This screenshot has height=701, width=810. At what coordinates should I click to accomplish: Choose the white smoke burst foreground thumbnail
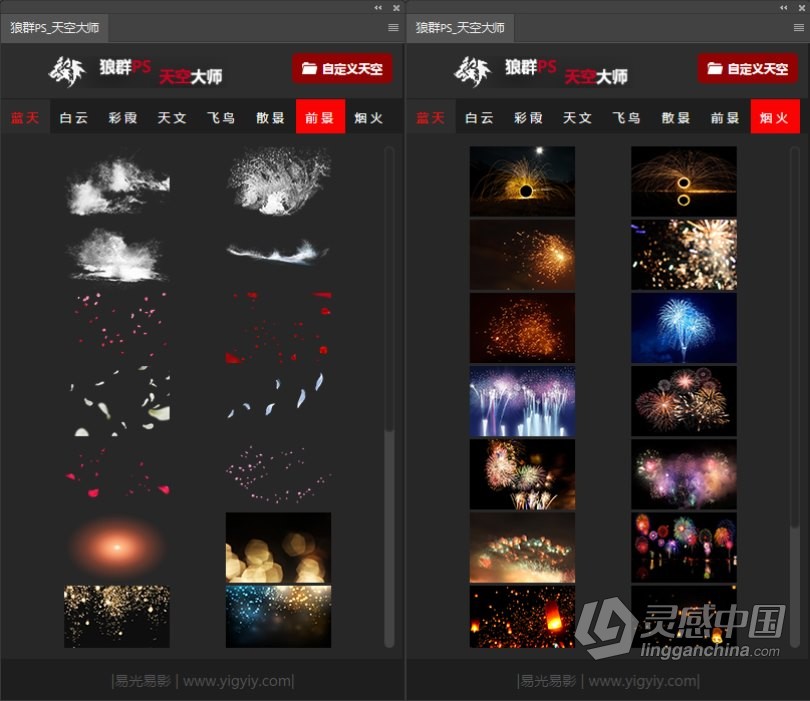[117, 255]
